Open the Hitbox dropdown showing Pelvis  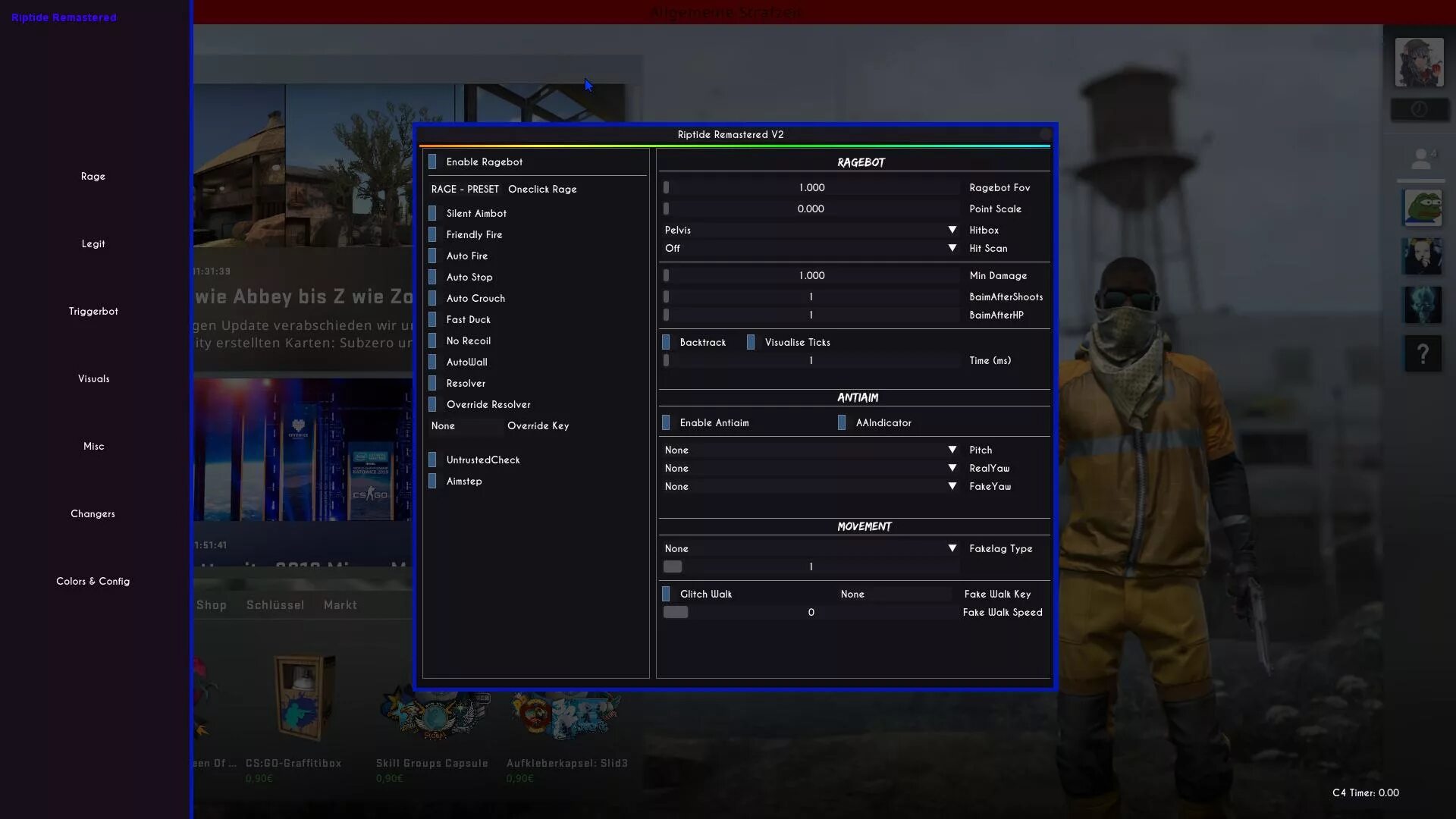click(x=809, y=230)
